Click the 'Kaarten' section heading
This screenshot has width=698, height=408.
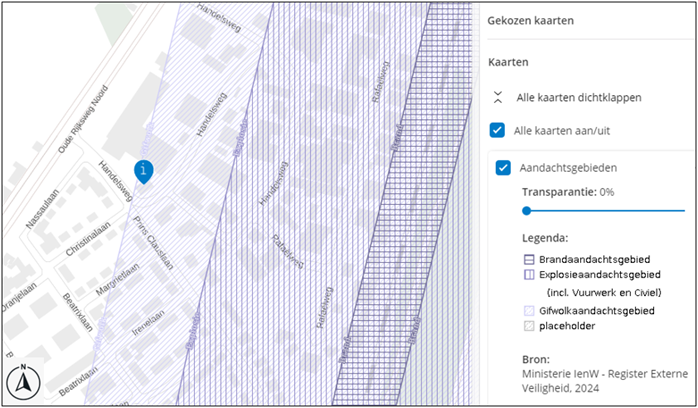508,62
